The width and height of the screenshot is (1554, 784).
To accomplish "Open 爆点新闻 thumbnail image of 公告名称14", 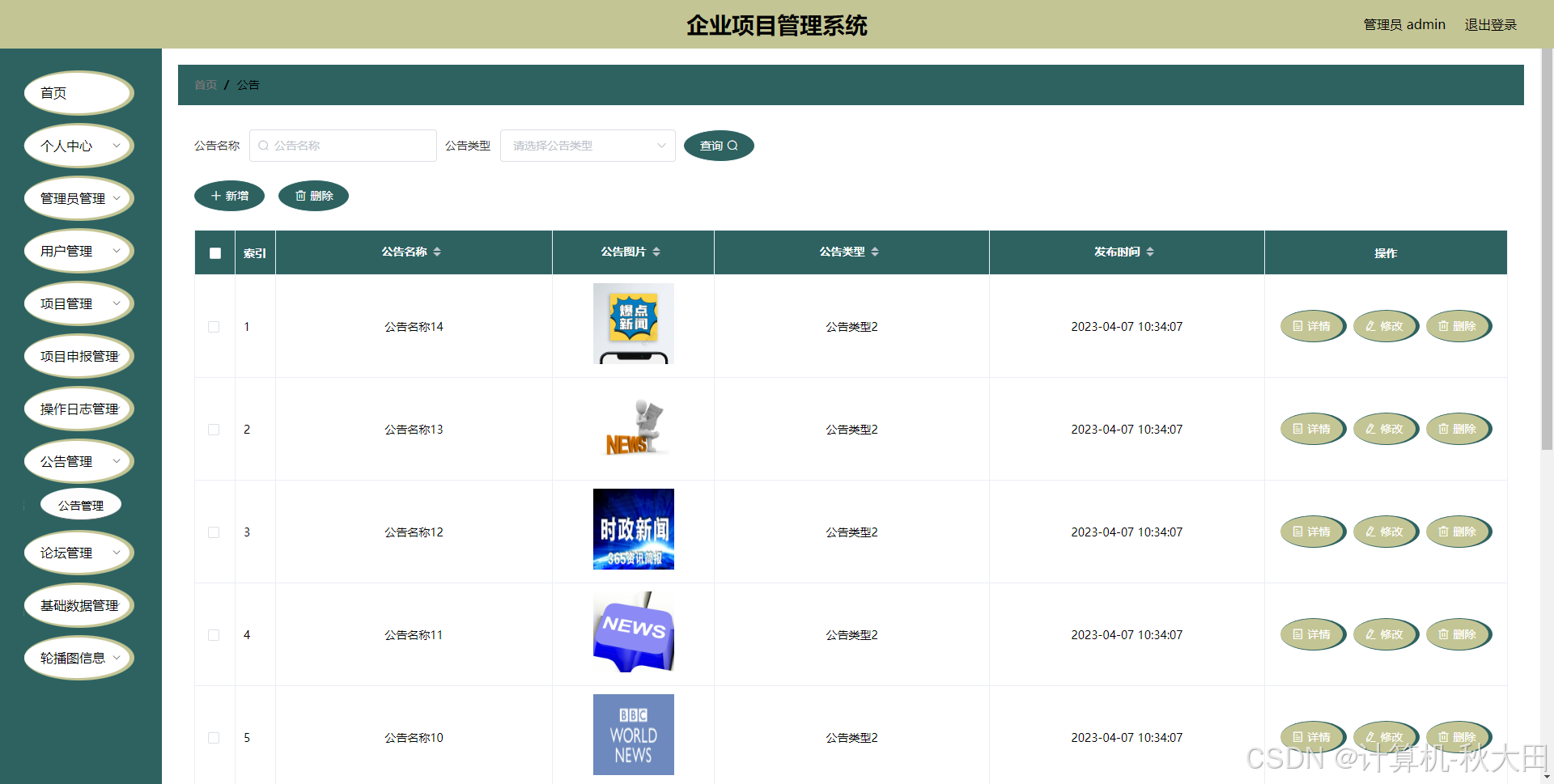I will point(634,324).
